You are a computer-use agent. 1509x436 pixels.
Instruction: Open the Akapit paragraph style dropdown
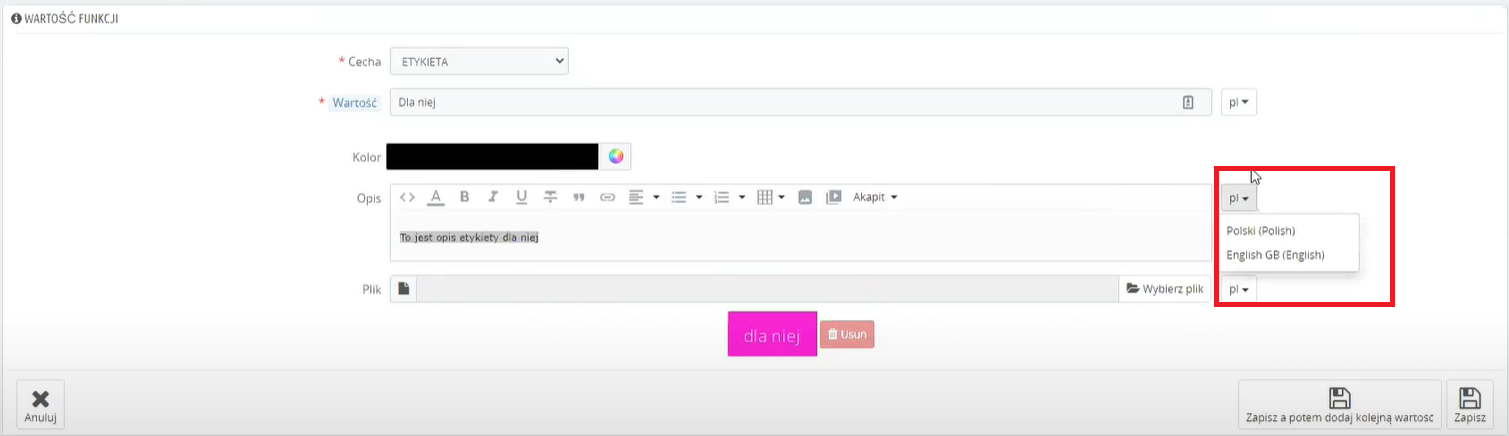(x=875, y=197)
